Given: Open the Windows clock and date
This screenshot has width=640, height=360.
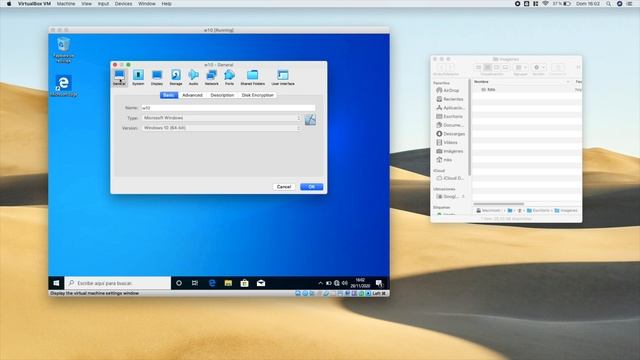Looking at the screenshot, I should (360, 283).
